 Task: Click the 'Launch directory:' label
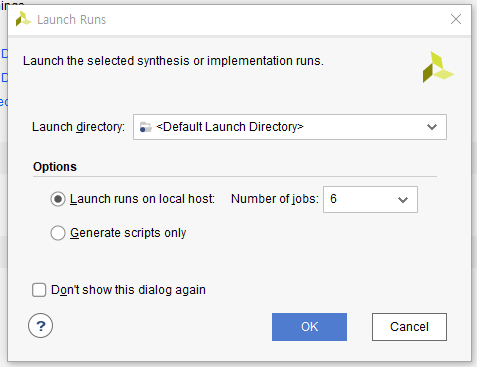pos(78,127)
